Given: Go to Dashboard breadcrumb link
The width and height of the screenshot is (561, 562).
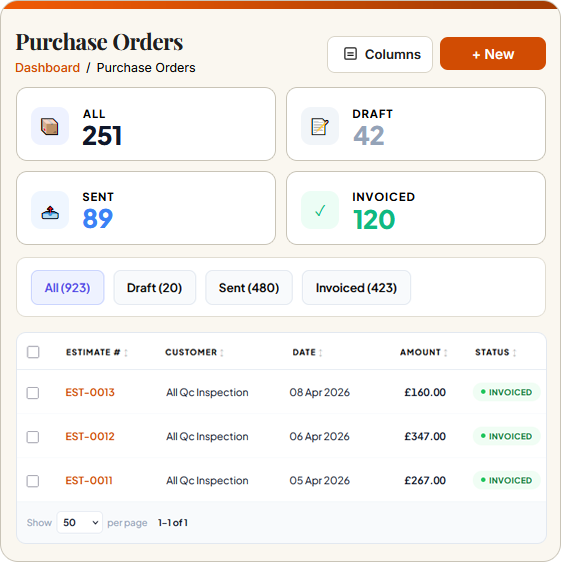Looking at the screenshot, I should [47, 68].
